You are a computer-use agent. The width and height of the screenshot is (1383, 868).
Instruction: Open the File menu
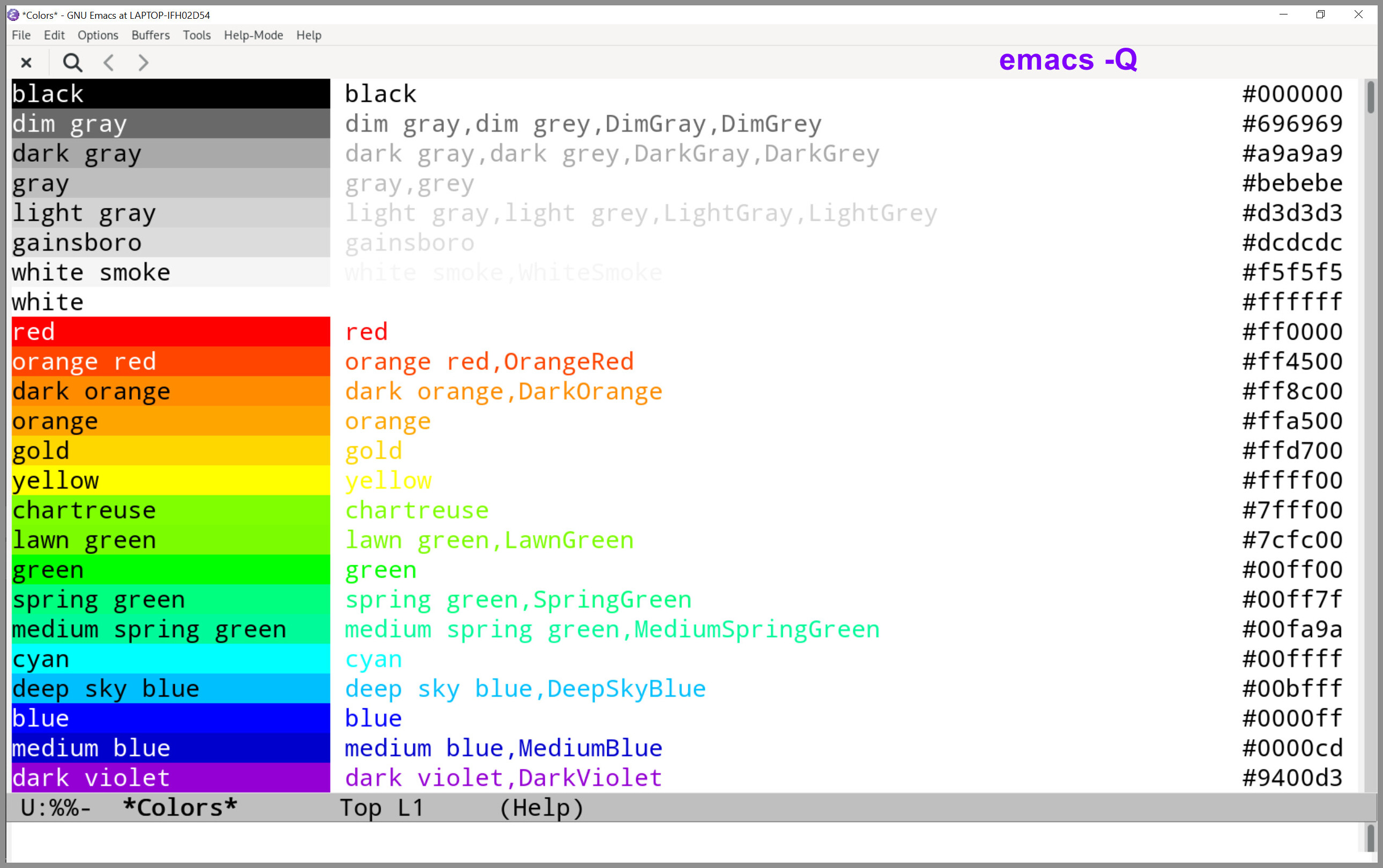pyautogui.click(x=21, y=35)
